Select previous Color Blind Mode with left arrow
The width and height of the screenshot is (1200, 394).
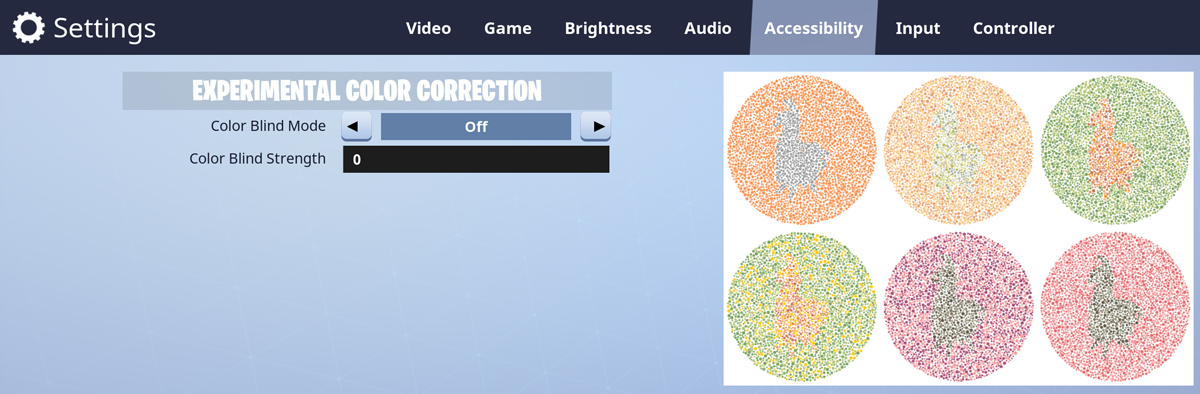coord(357,126)
